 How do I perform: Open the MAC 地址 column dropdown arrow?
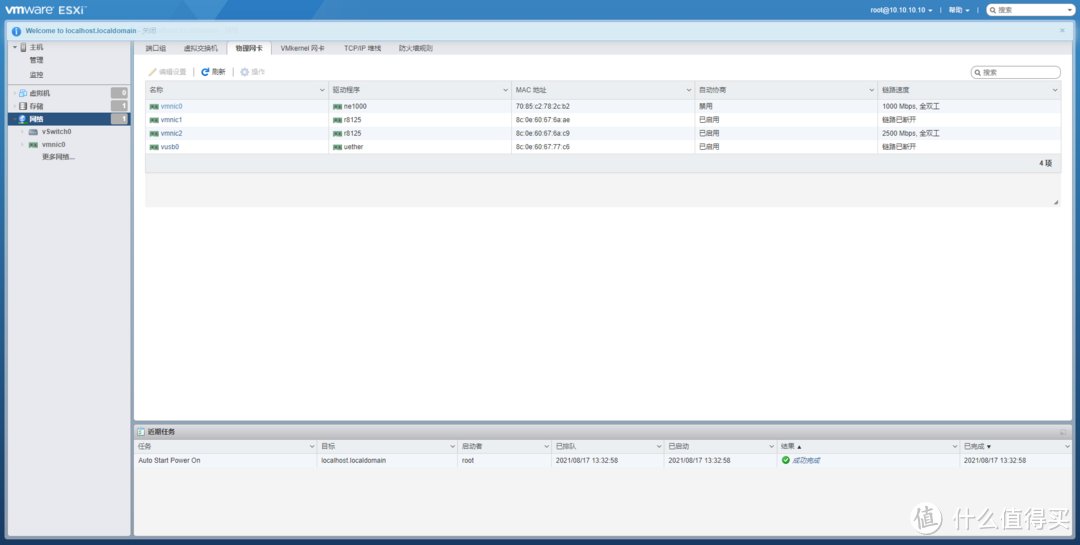tap(689, 90)
